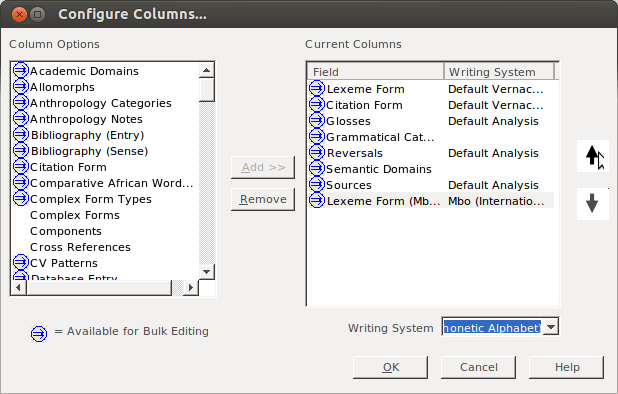618x394 pixels.
Task: Click bulk-edit icon of Reversals column
Action: click(316, 153)
